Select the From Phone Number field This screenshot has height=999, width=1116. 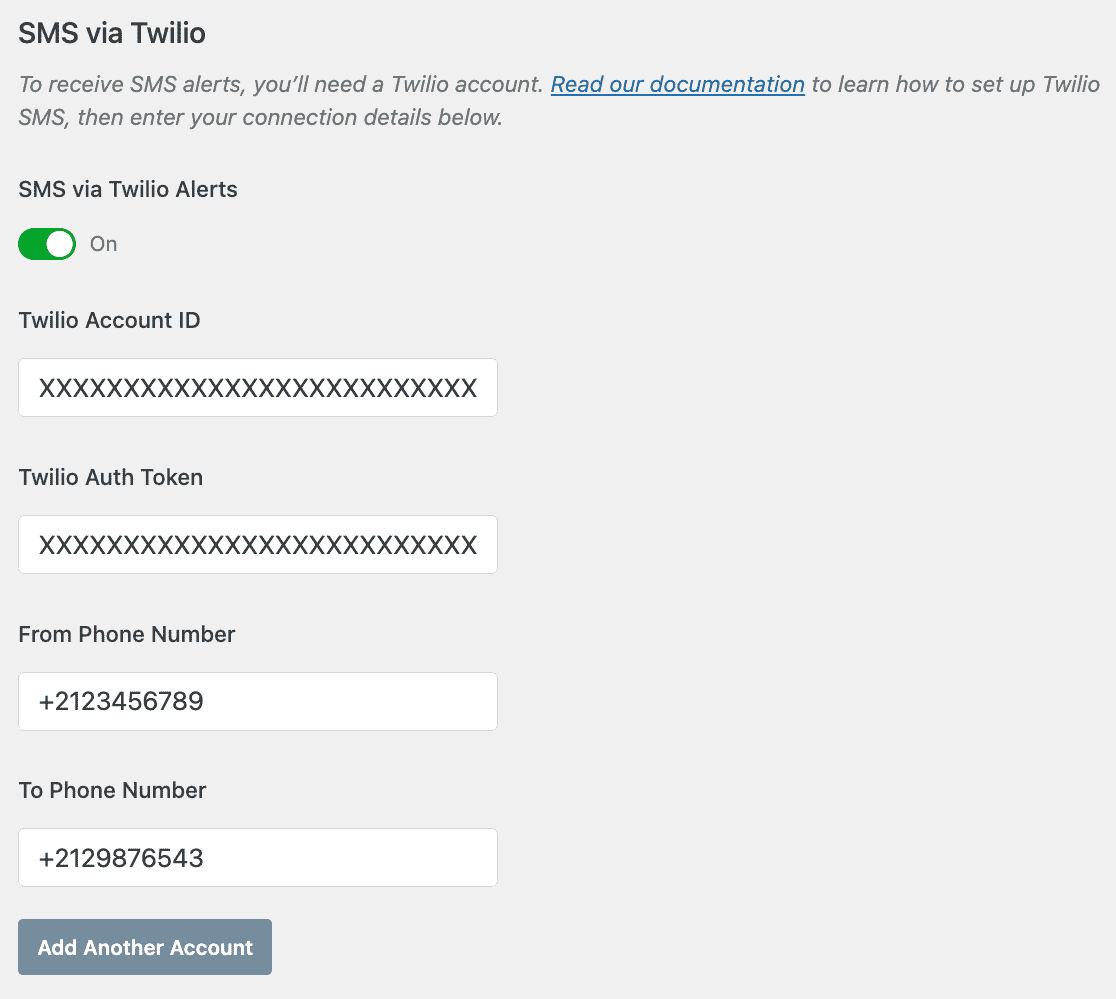258,702
